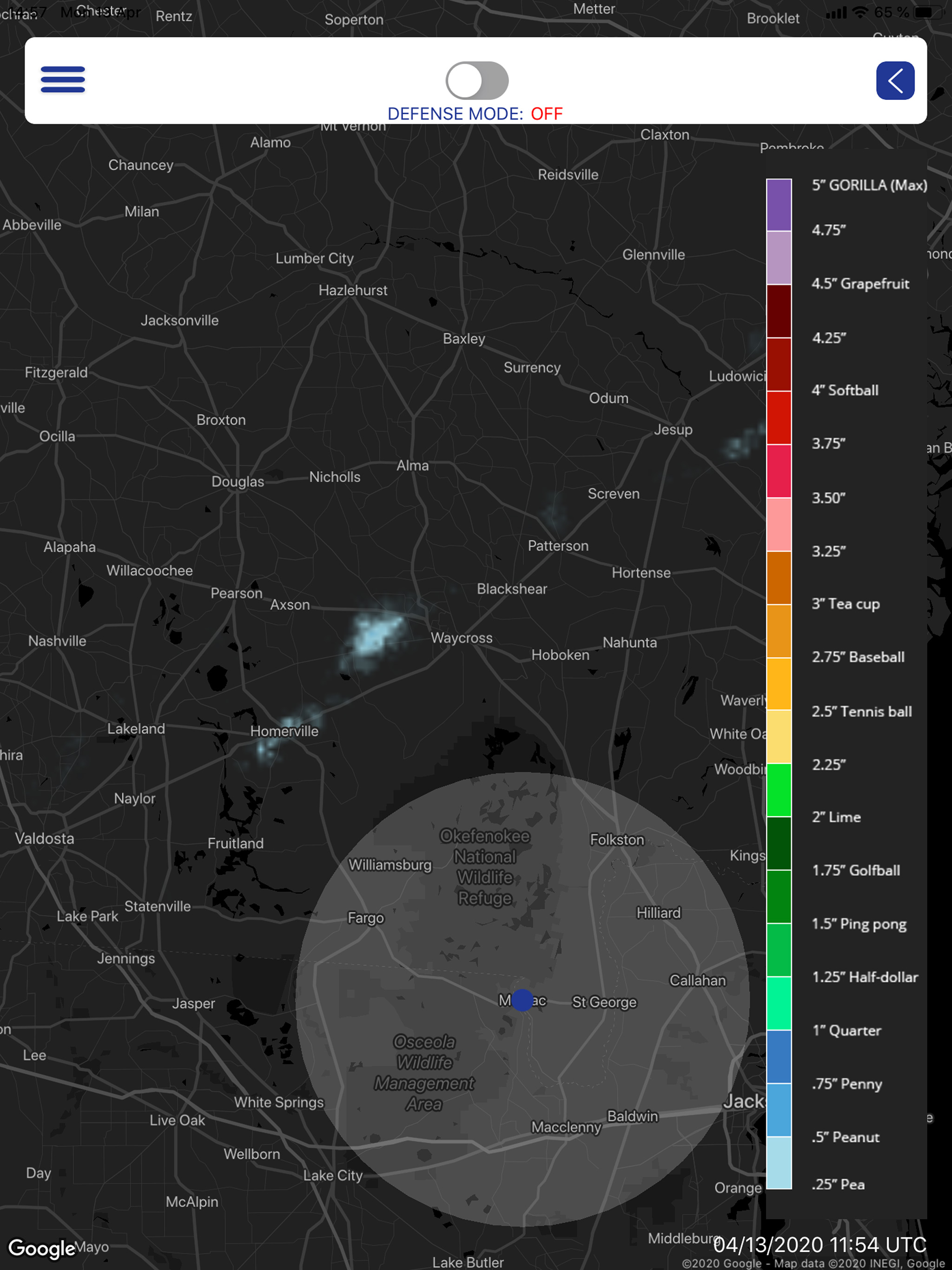
Task: Open the hamburger menu
Action: (x=63, y=79)
